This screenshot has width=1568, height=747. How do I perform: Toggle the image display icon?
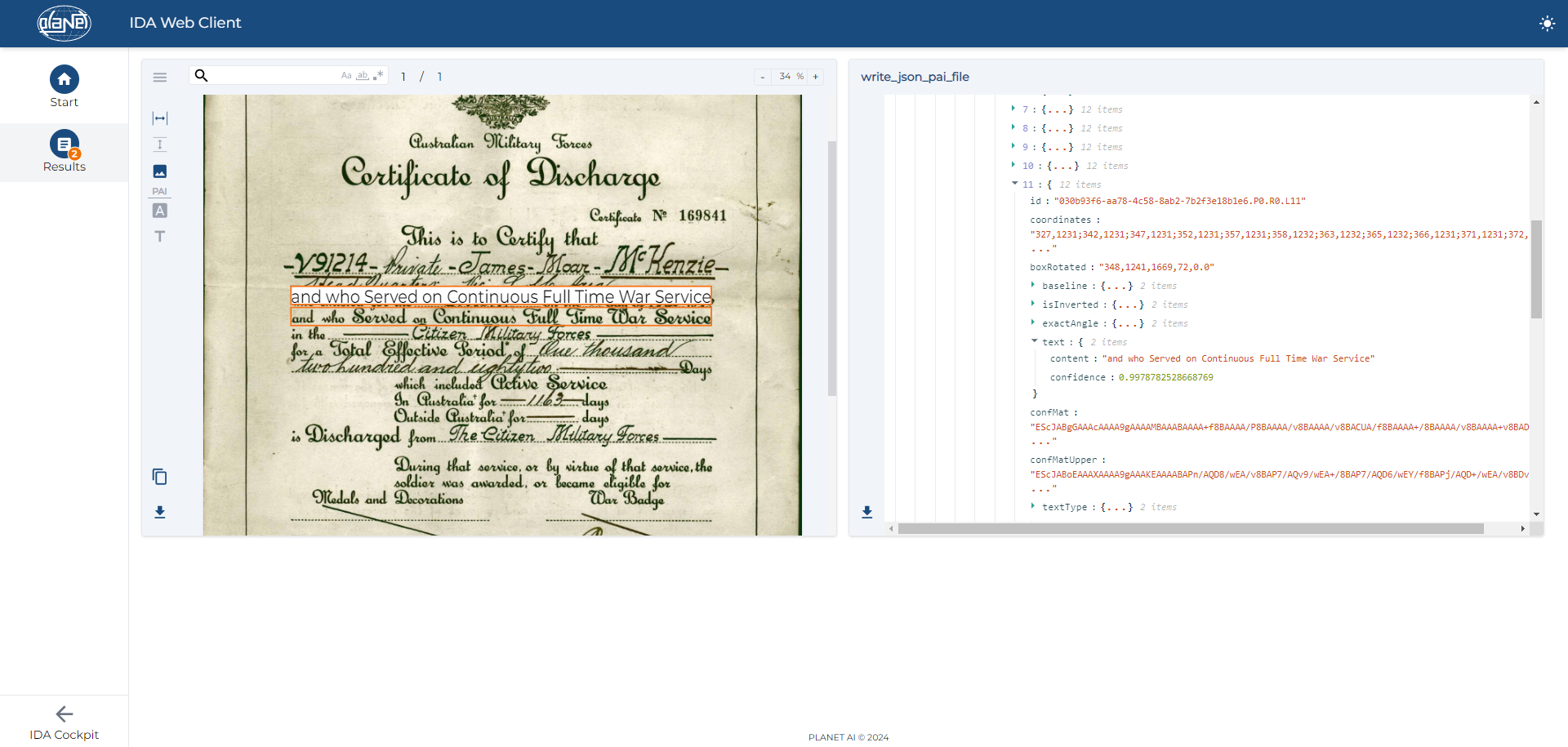(x=160, y=171)
